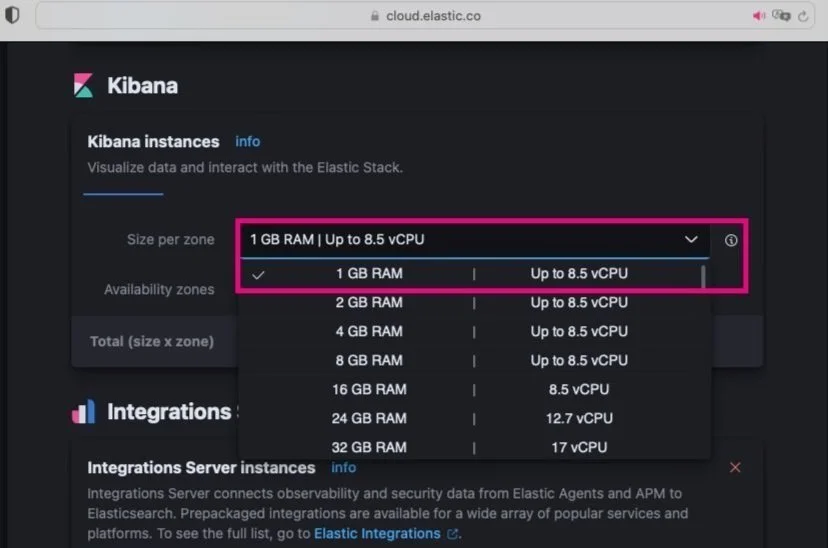Pick 8 GB RAM size option

(370, 360)
